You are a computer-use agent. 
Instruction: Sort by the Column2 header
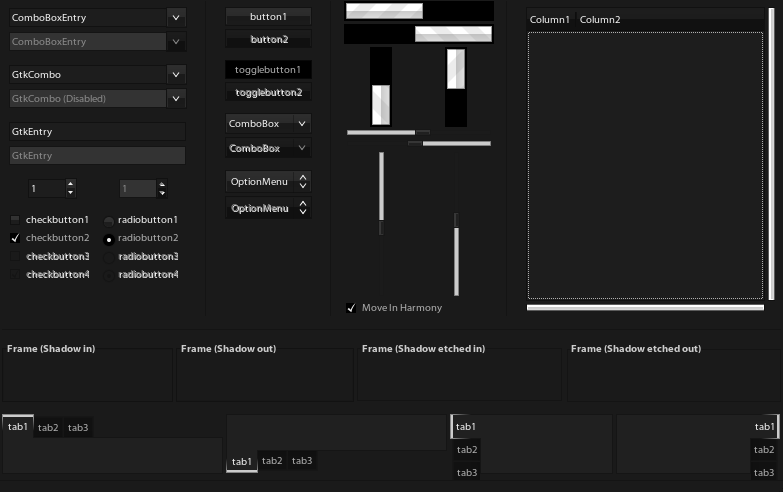coord(600,19)
